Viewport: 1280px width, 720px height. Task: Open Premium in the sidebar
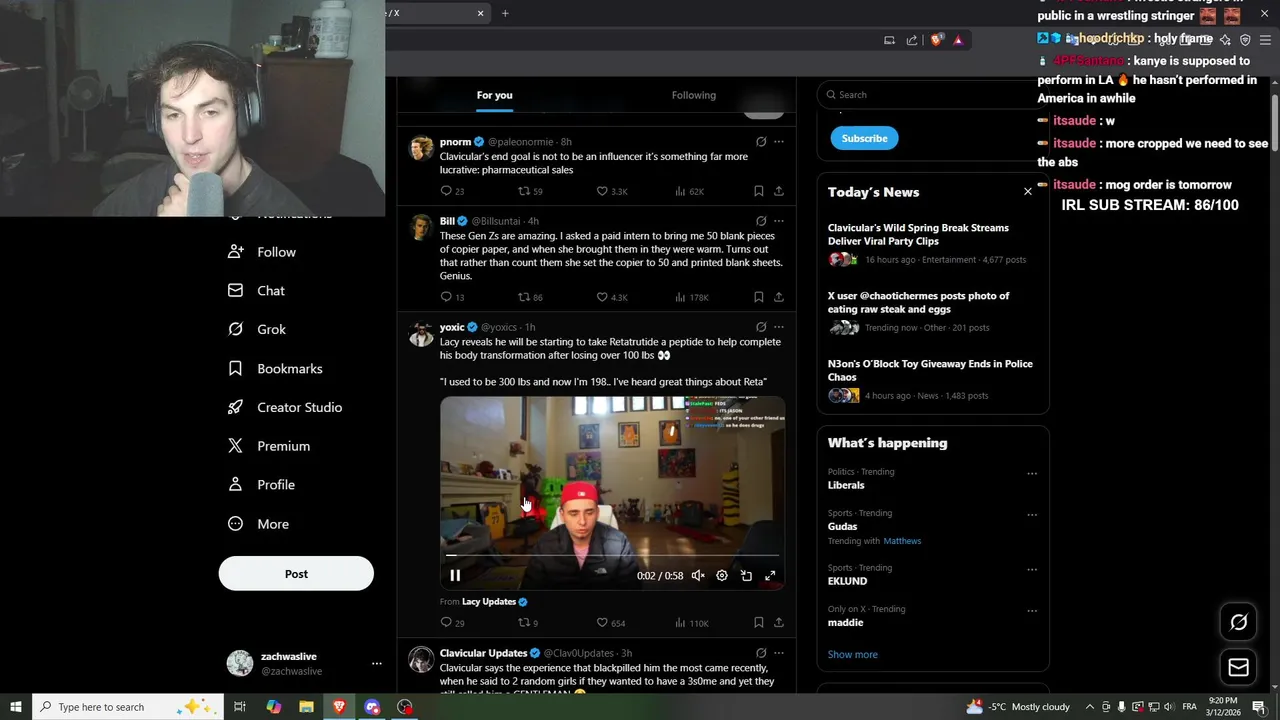click(269, 446)
